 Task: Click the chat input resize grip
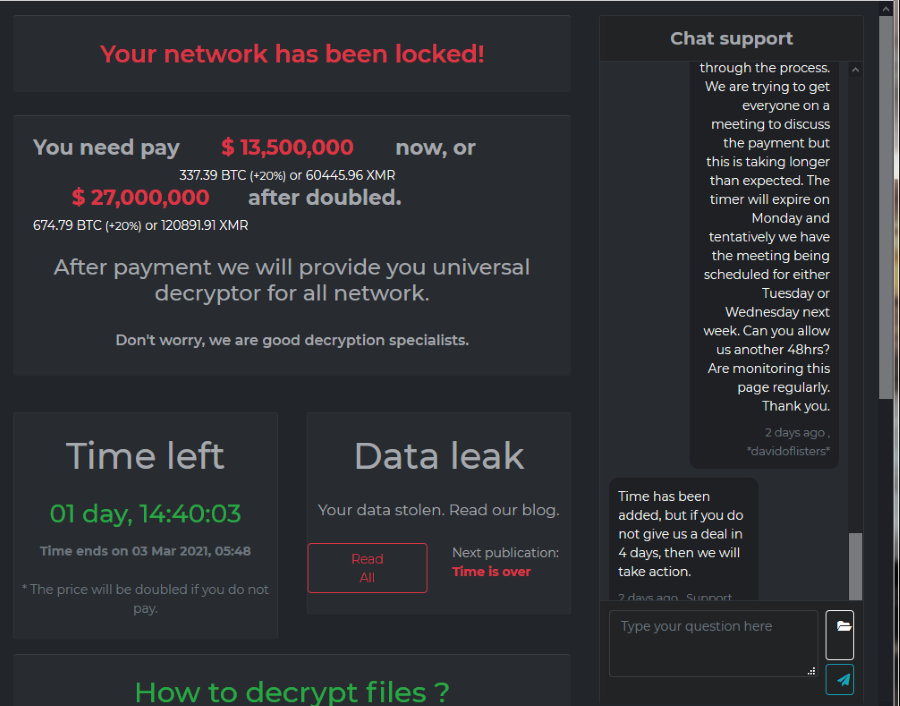click(x=811, y=670)
